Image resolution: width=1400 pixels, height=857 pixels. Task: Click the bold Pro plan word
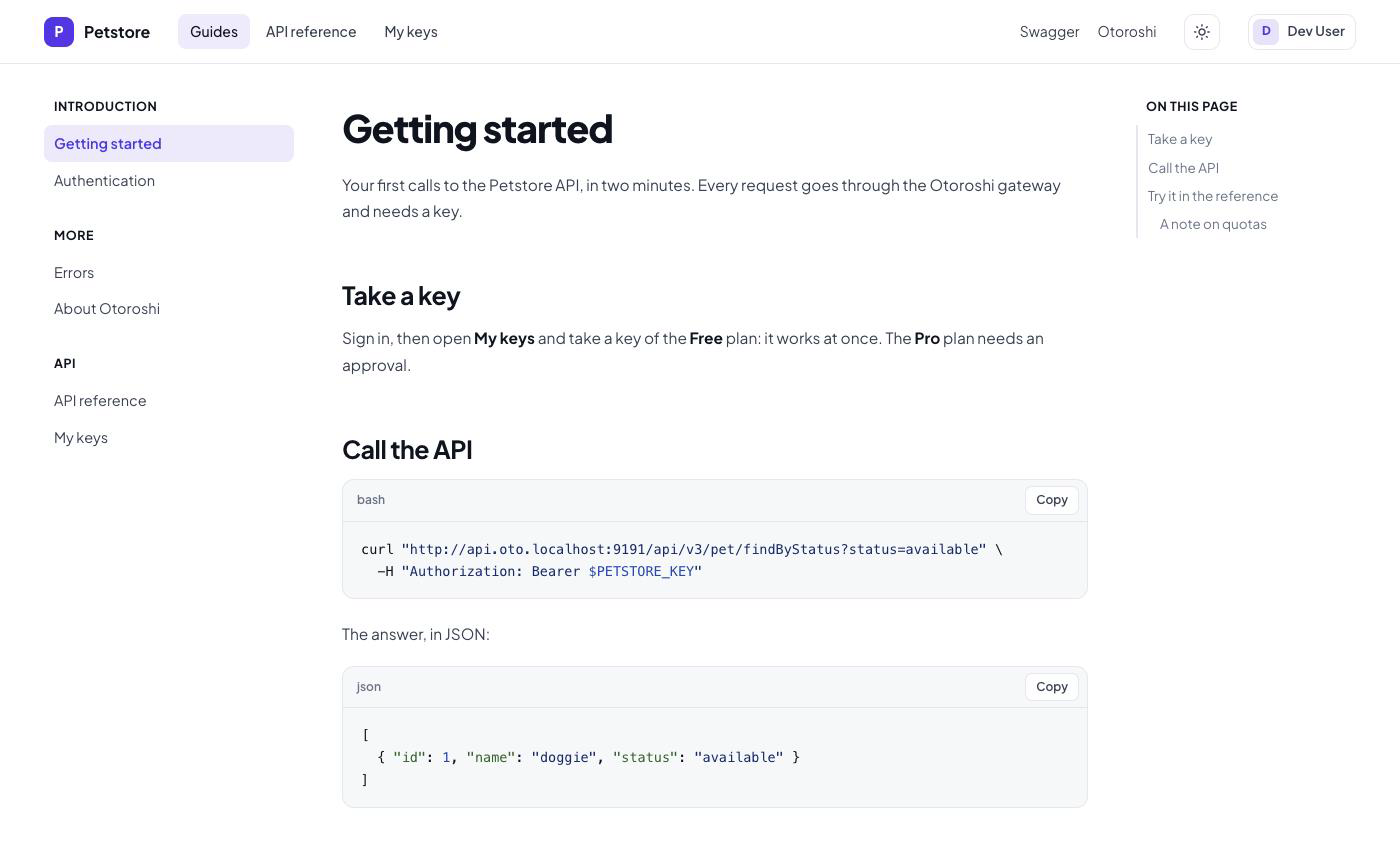(927, 338)
